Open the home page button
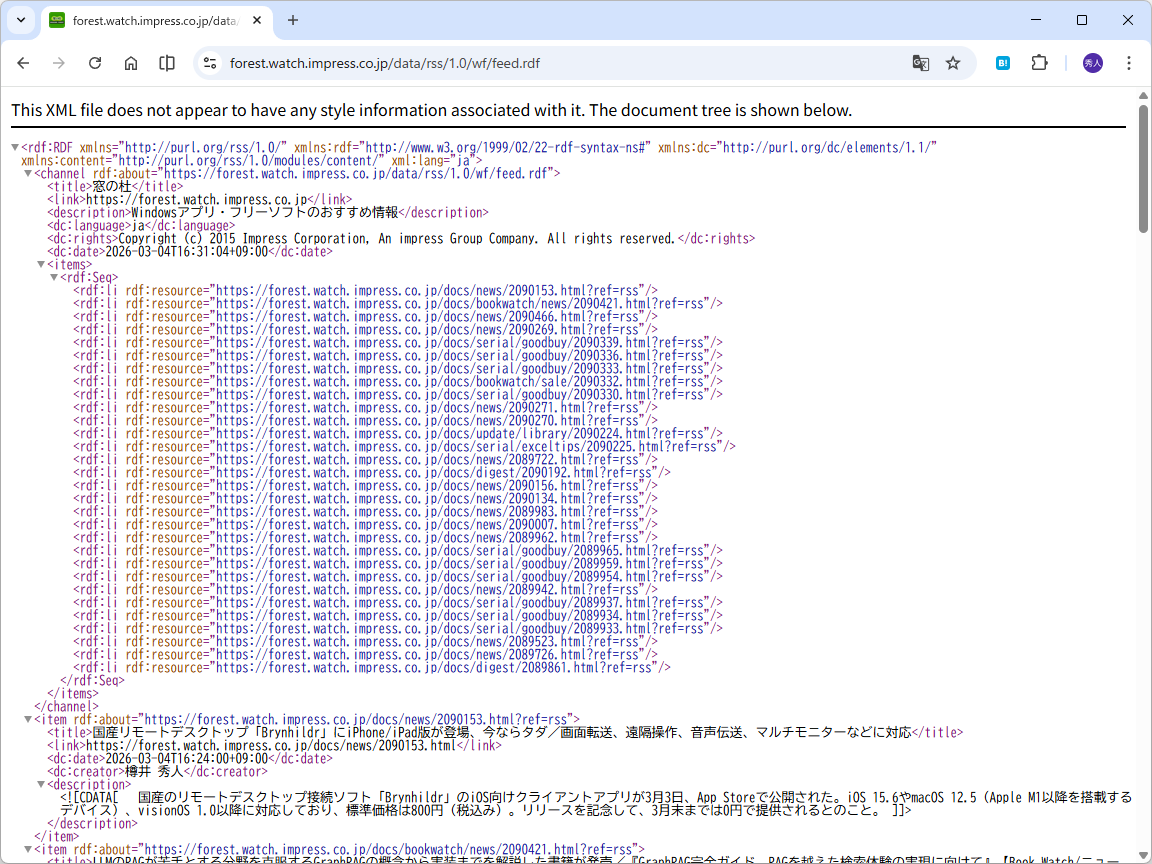Screen dimensions: 1152x864 point(131,63)
